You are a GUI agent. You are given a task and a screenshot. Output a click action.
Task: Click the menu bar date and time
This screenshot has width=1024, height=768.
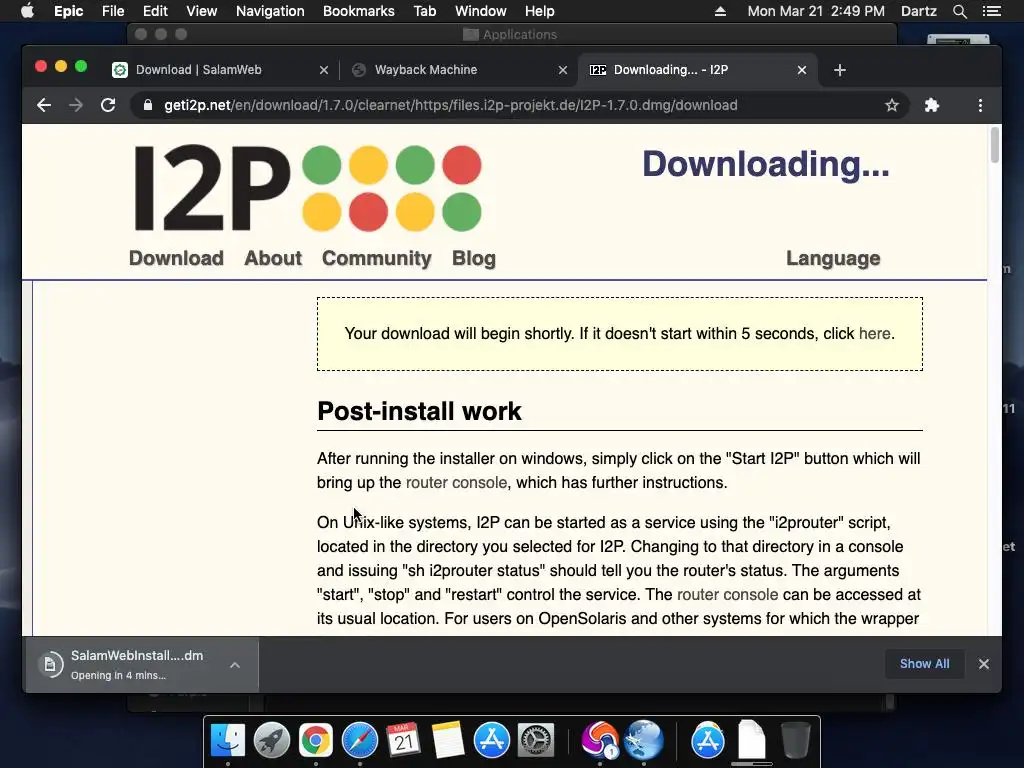click(816, 11)
